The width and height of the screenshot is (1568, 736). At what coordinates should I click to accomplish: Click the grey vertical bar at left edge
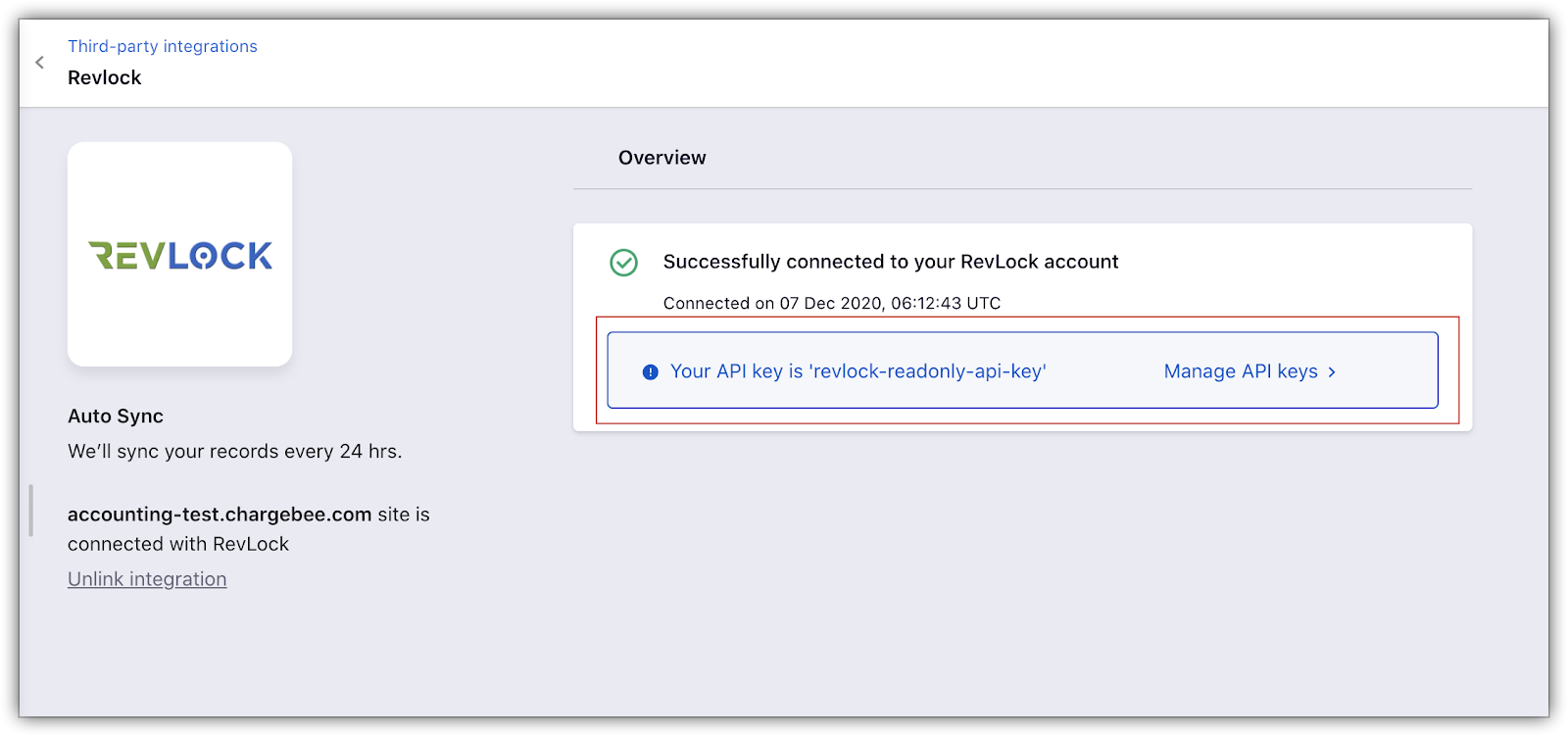31,511
